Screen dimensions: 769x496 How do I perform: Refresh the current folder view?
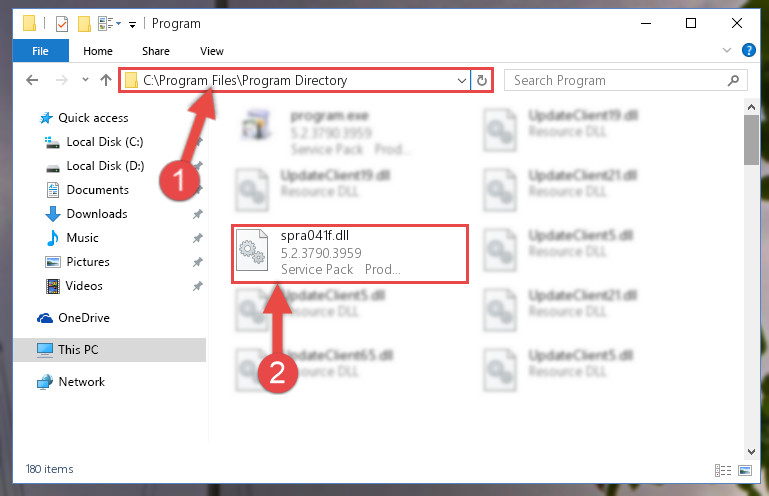482,80
